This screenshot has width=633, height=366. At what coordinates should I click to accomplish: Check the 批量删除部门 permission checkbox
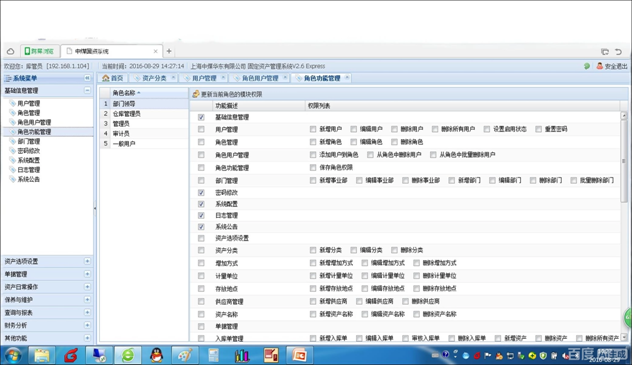pyautogui.click(x=573, y=180)
